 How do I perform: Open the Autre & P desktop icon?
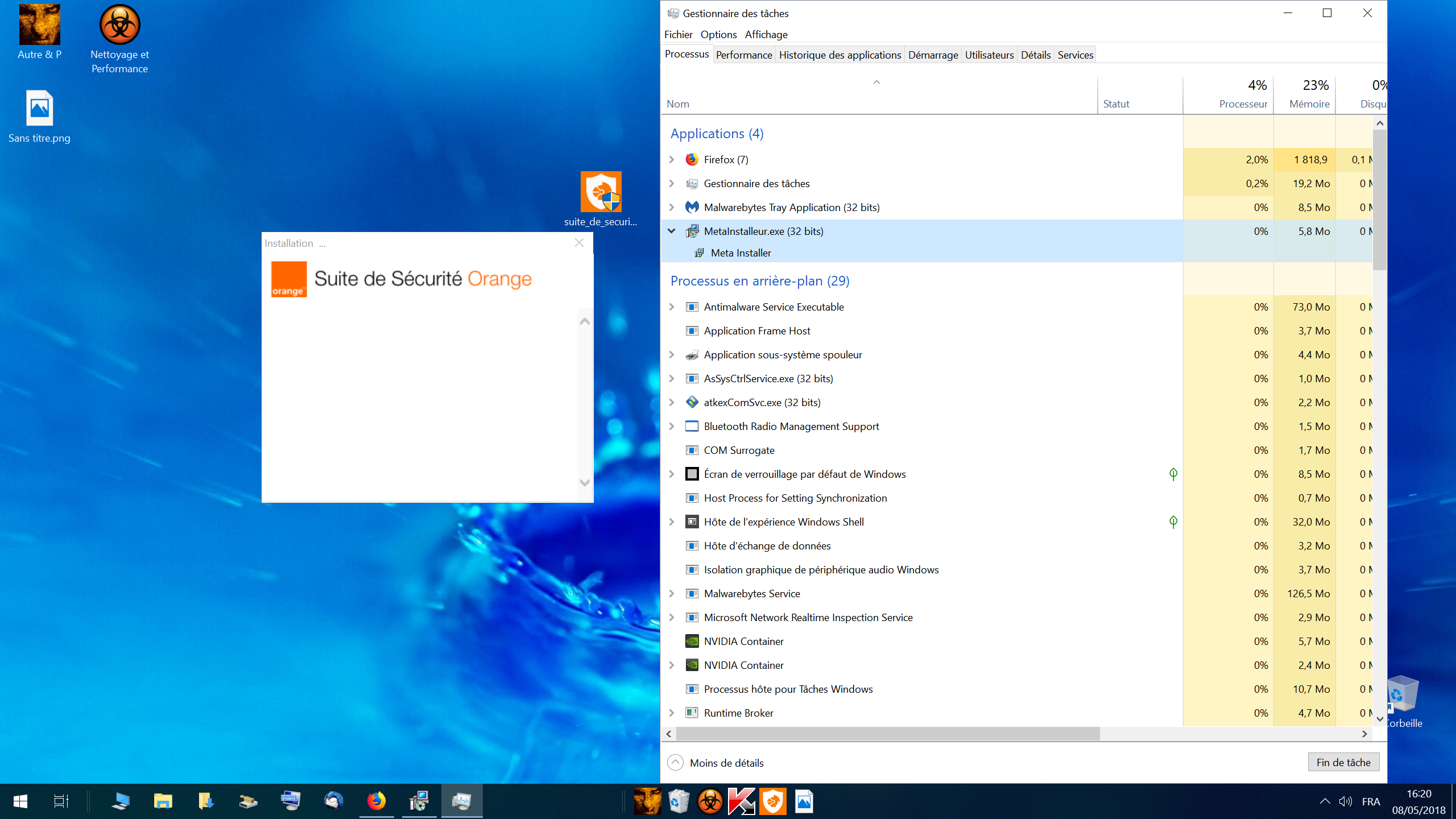[39, 26]
